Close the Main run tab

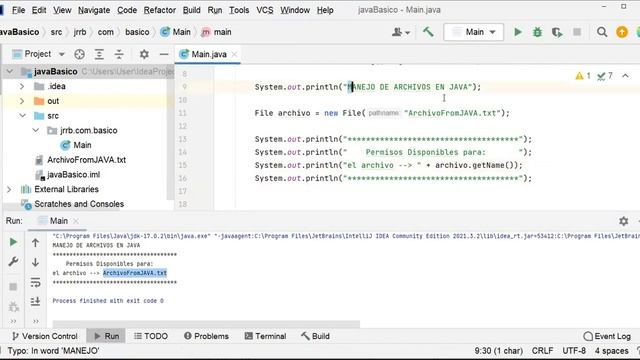tap(76, 221)
